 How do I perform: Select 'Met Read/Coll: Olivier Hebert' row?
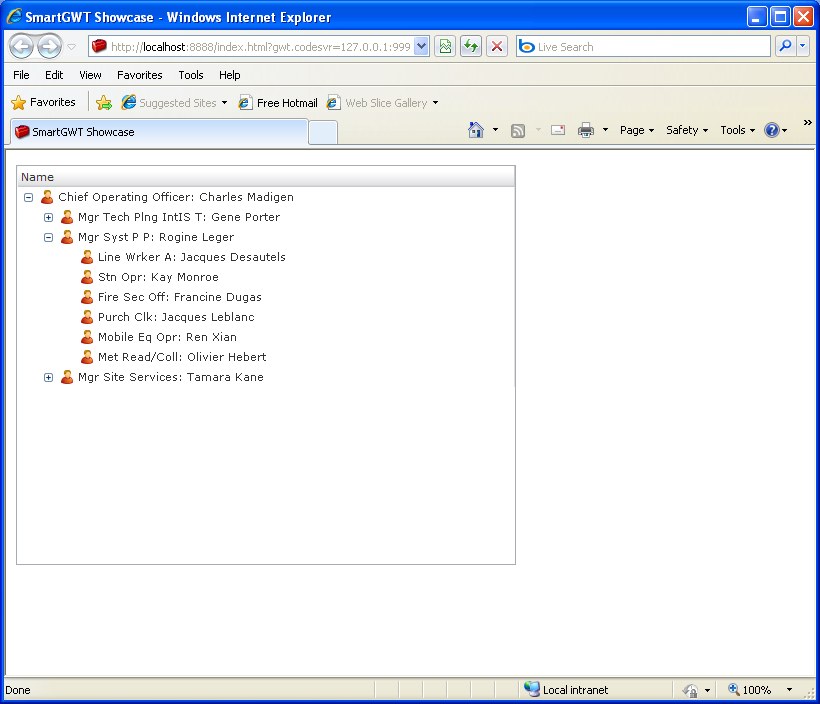click(x=266, y=357)
